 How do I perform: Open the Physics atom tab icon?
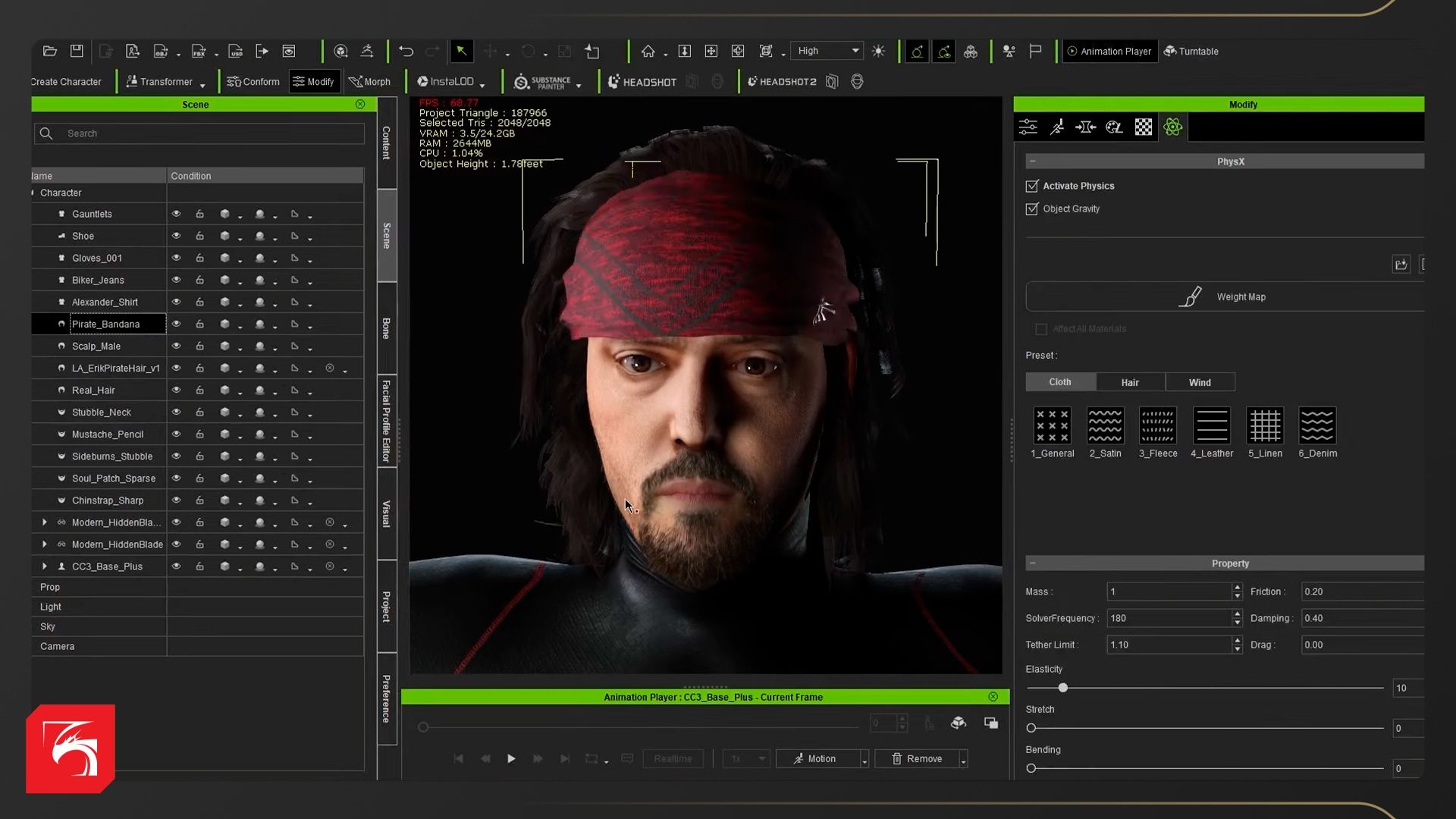tap(1172, 127)
